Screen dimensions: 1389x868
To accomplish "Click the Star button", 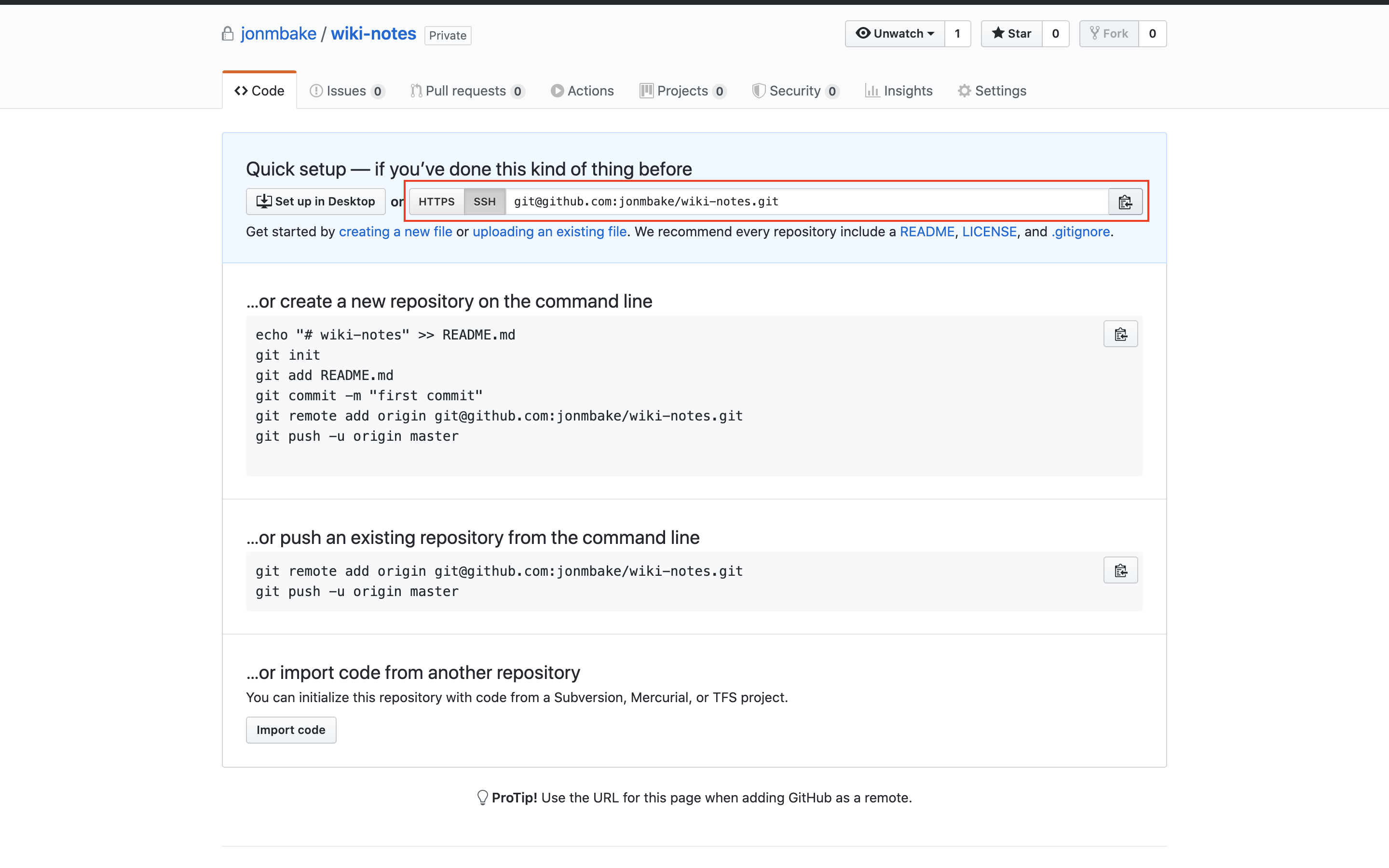I will 1011,34.
